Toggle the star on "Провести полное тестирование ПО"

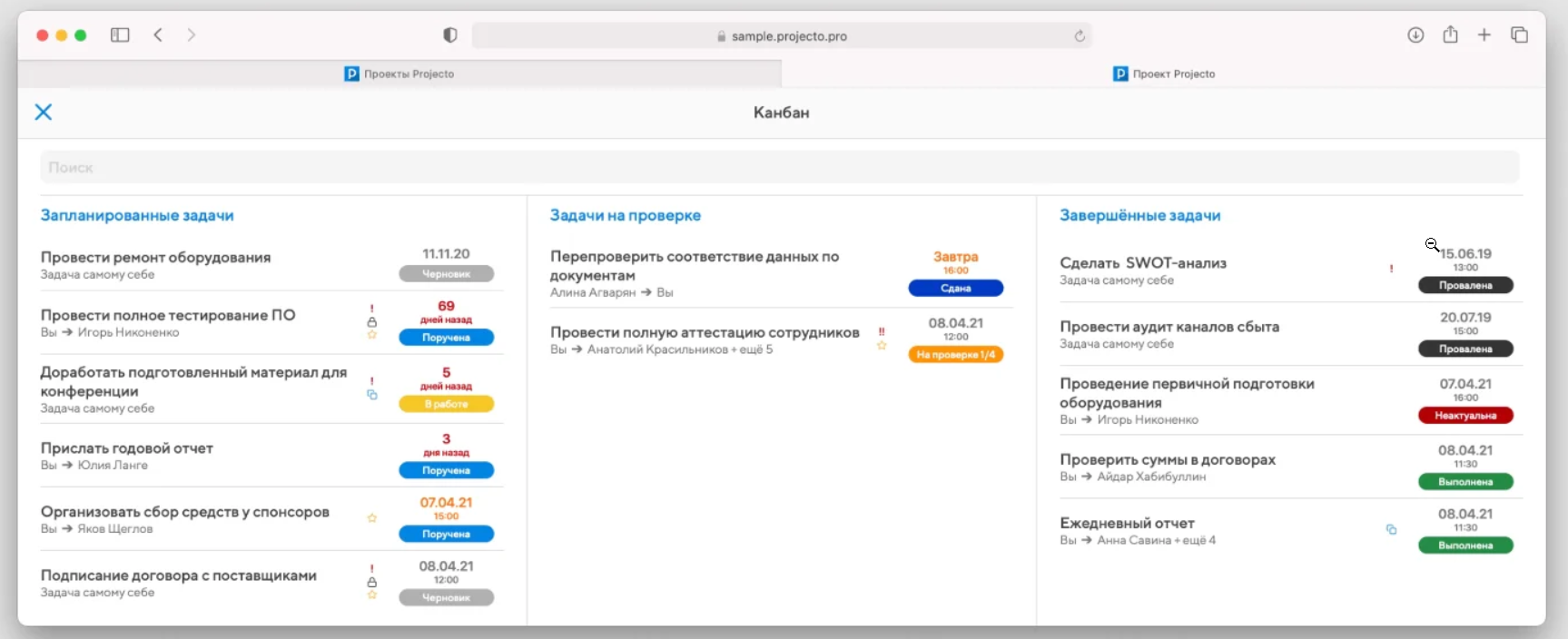(372, 336)
